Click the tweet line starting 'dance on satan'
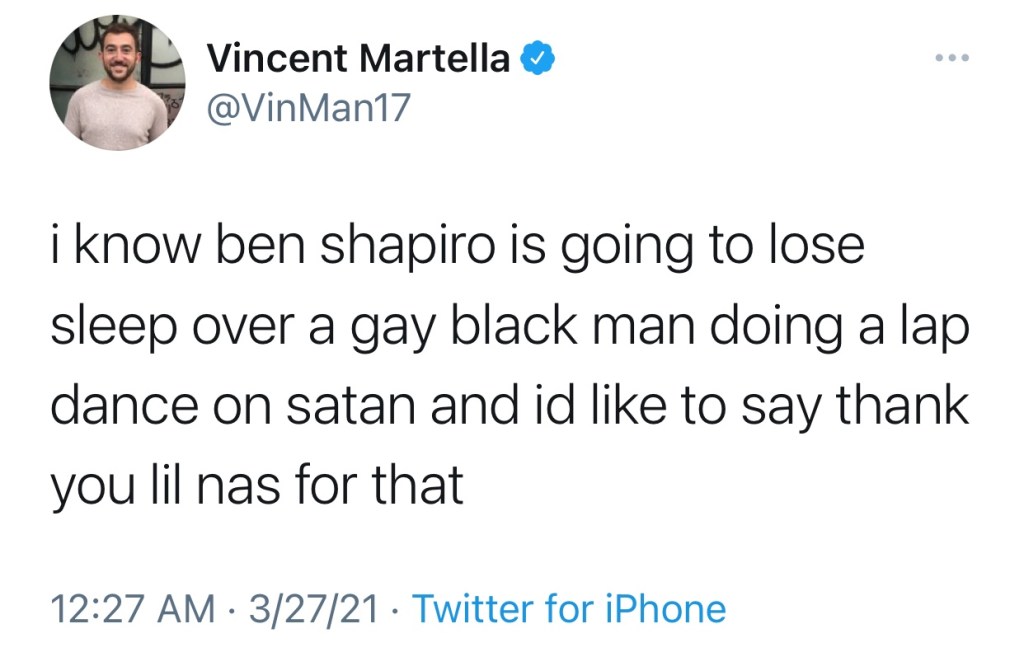 509,407
